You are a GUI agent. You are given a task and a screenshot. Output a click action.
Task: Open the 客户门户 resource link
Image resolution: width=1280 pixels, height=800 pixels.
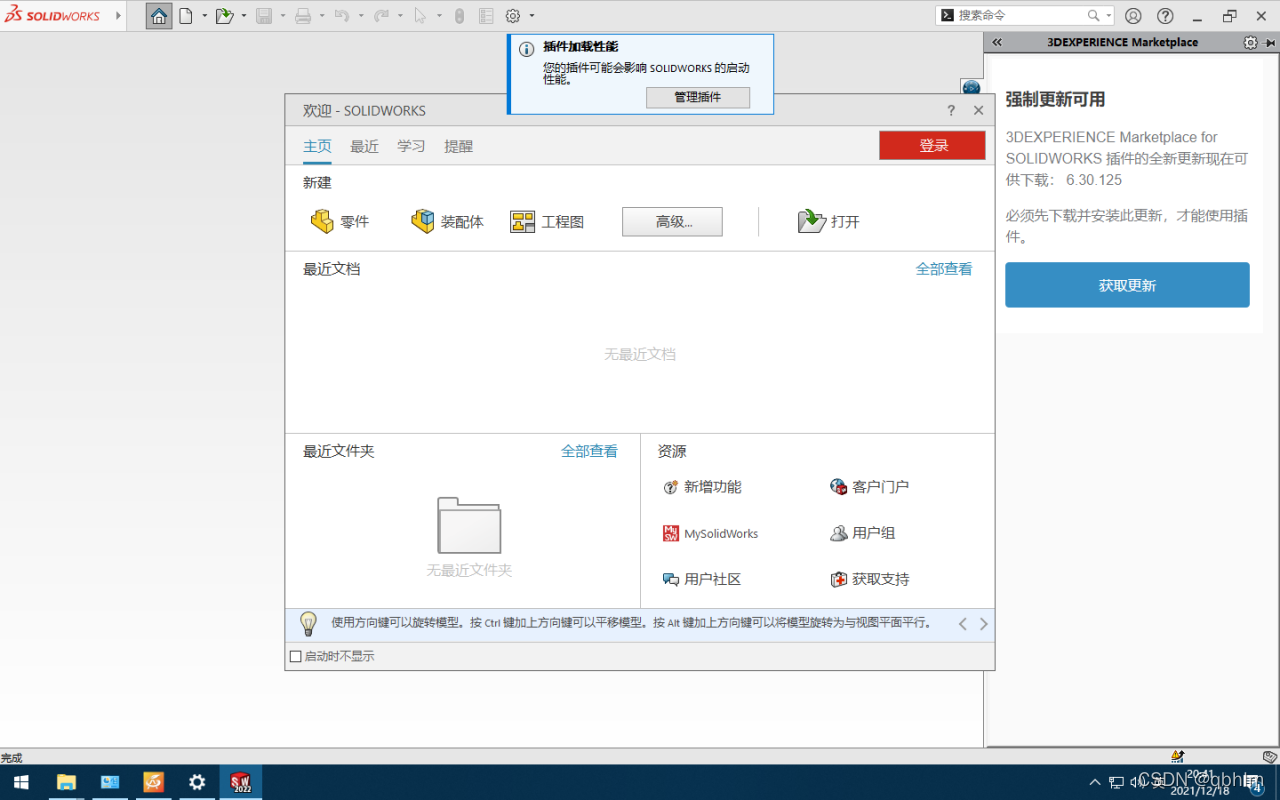[869, 487]
